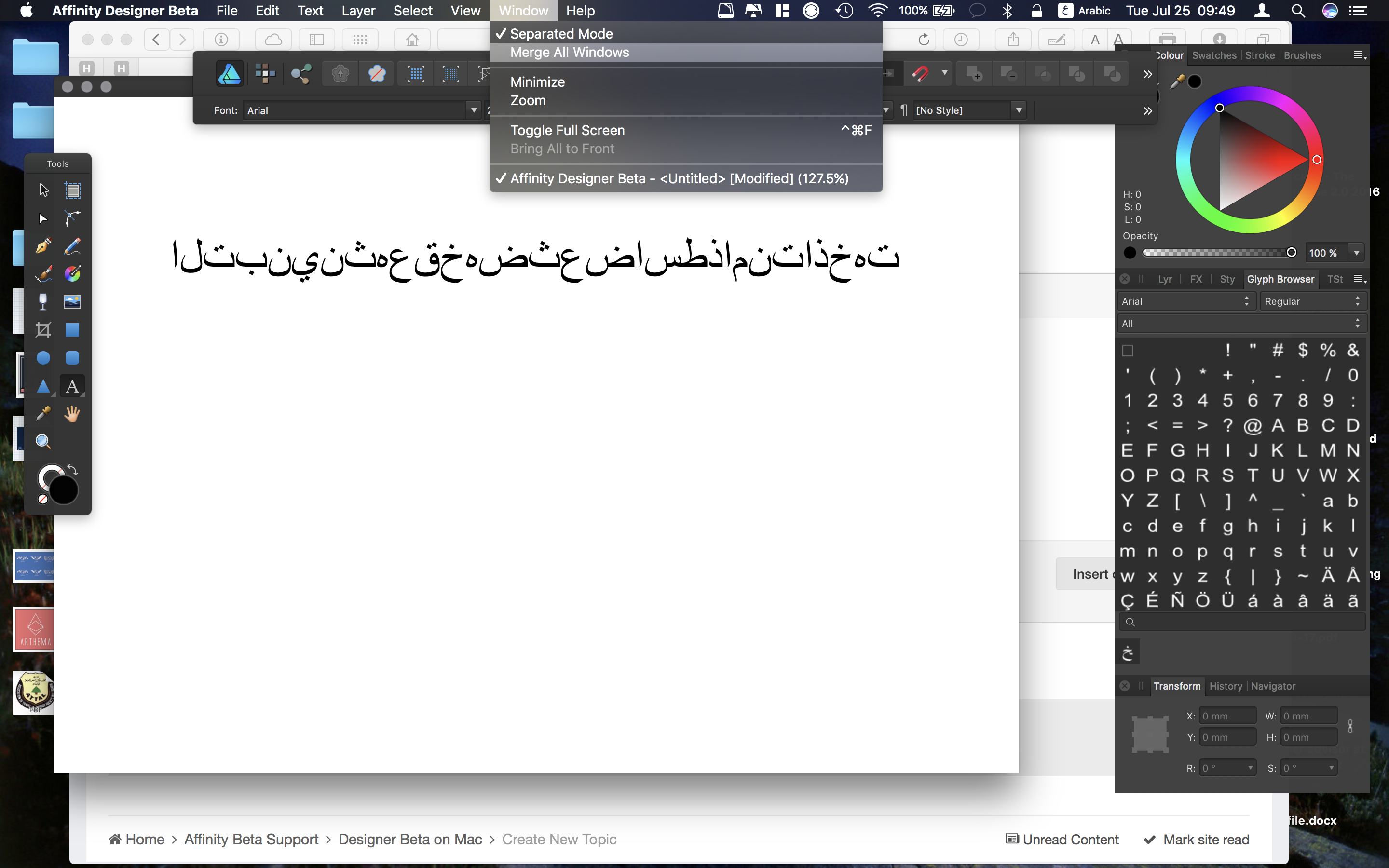Click the black fill colour circle in Tools
Screen dimensions: 1389x868
[63, 490]
